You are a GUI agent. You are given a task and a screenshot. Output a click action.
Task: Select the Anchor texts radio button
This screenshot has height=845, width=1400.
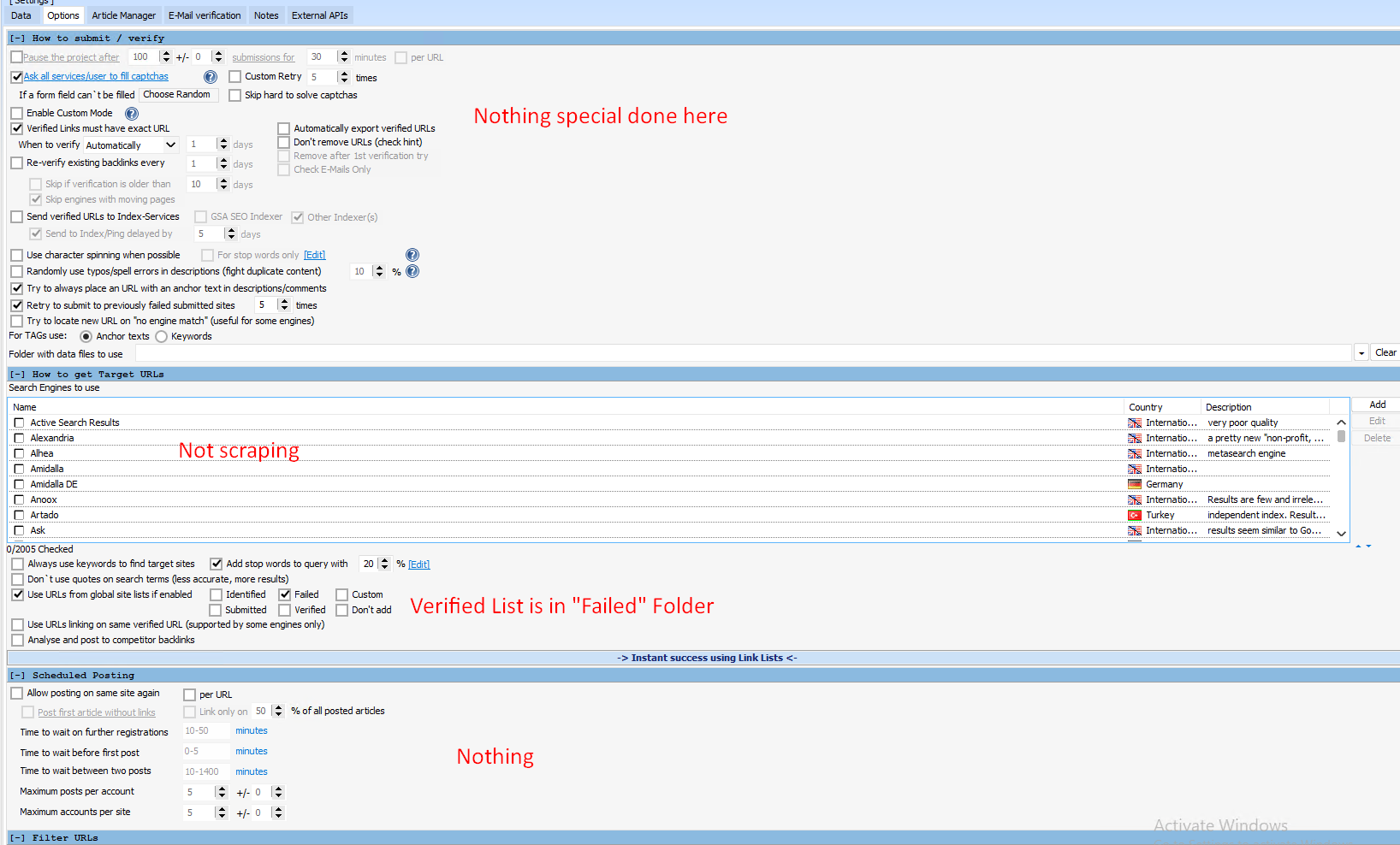[x=86, y=337]
